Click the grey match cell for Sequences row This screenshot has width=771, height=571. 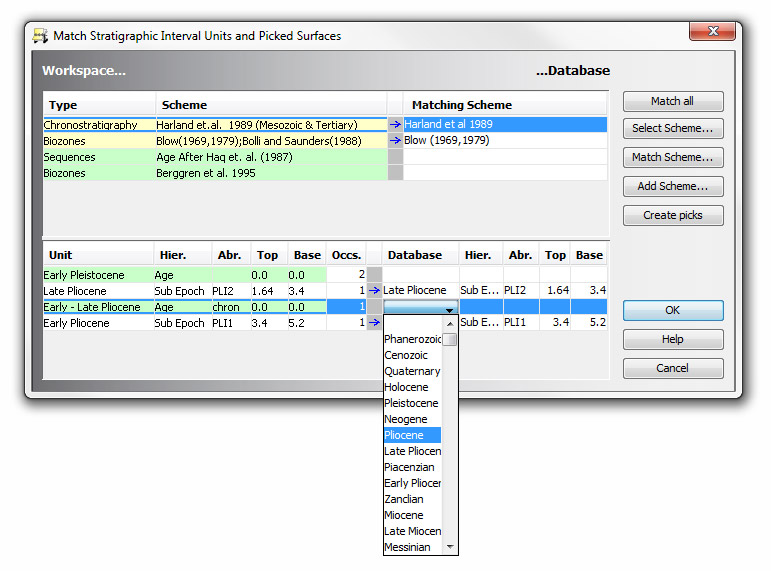[x=395, y=157]
